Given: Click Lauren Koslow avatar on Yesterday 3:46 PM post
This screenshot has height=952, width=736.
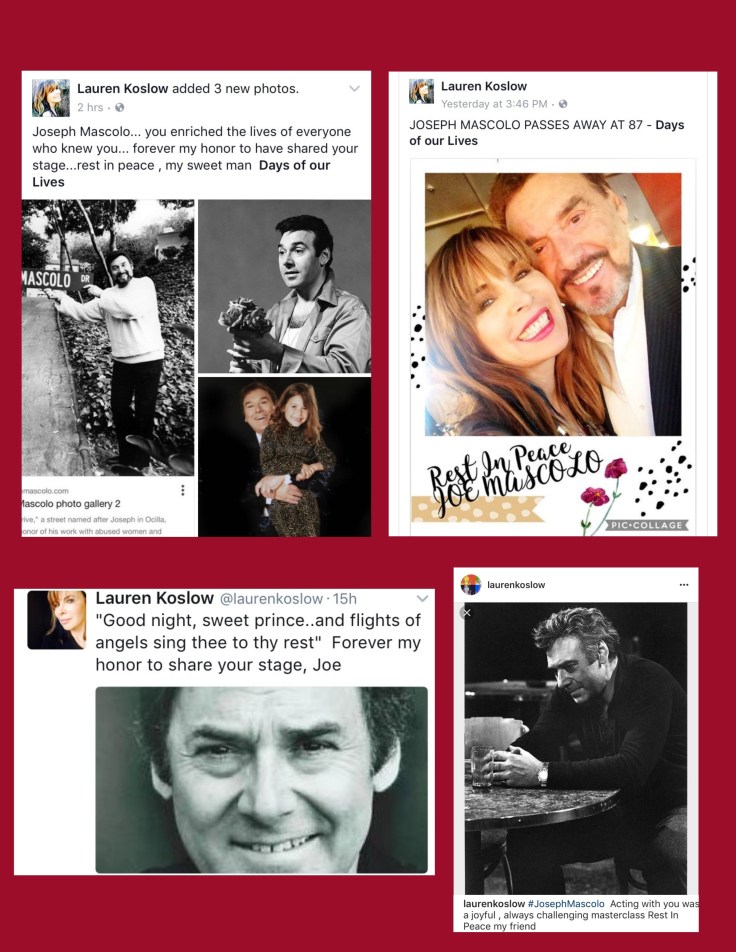Looking at the screenshot, I should [421, 91].
